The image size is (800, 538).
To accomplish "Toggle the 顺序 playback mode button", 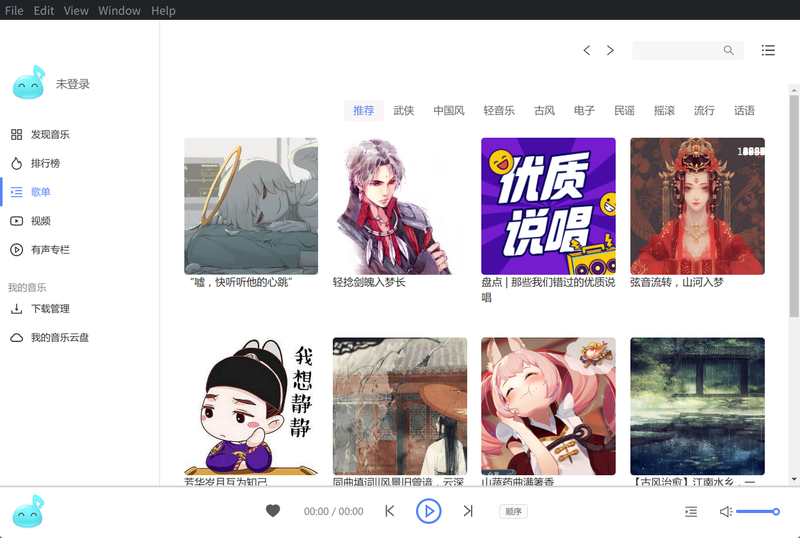I will 513,511.
